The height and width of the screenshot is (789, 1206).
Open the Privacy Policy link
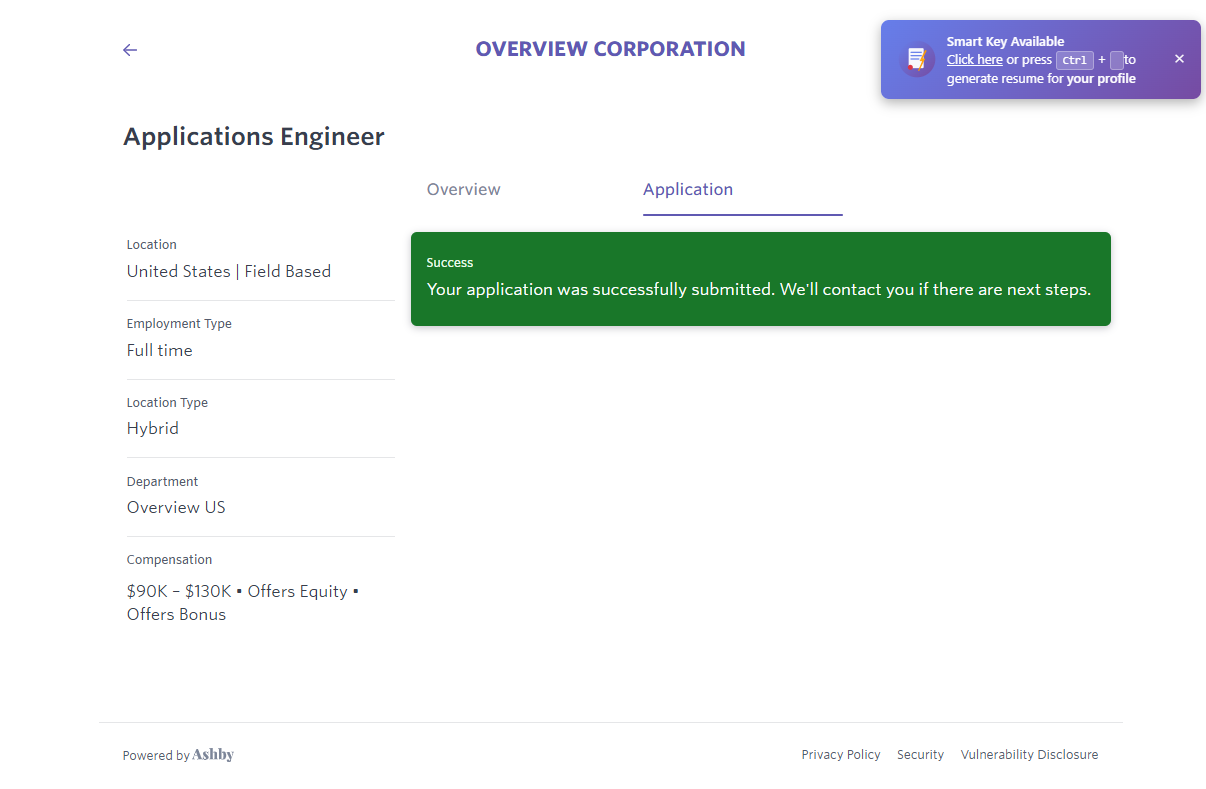point(840,755)
